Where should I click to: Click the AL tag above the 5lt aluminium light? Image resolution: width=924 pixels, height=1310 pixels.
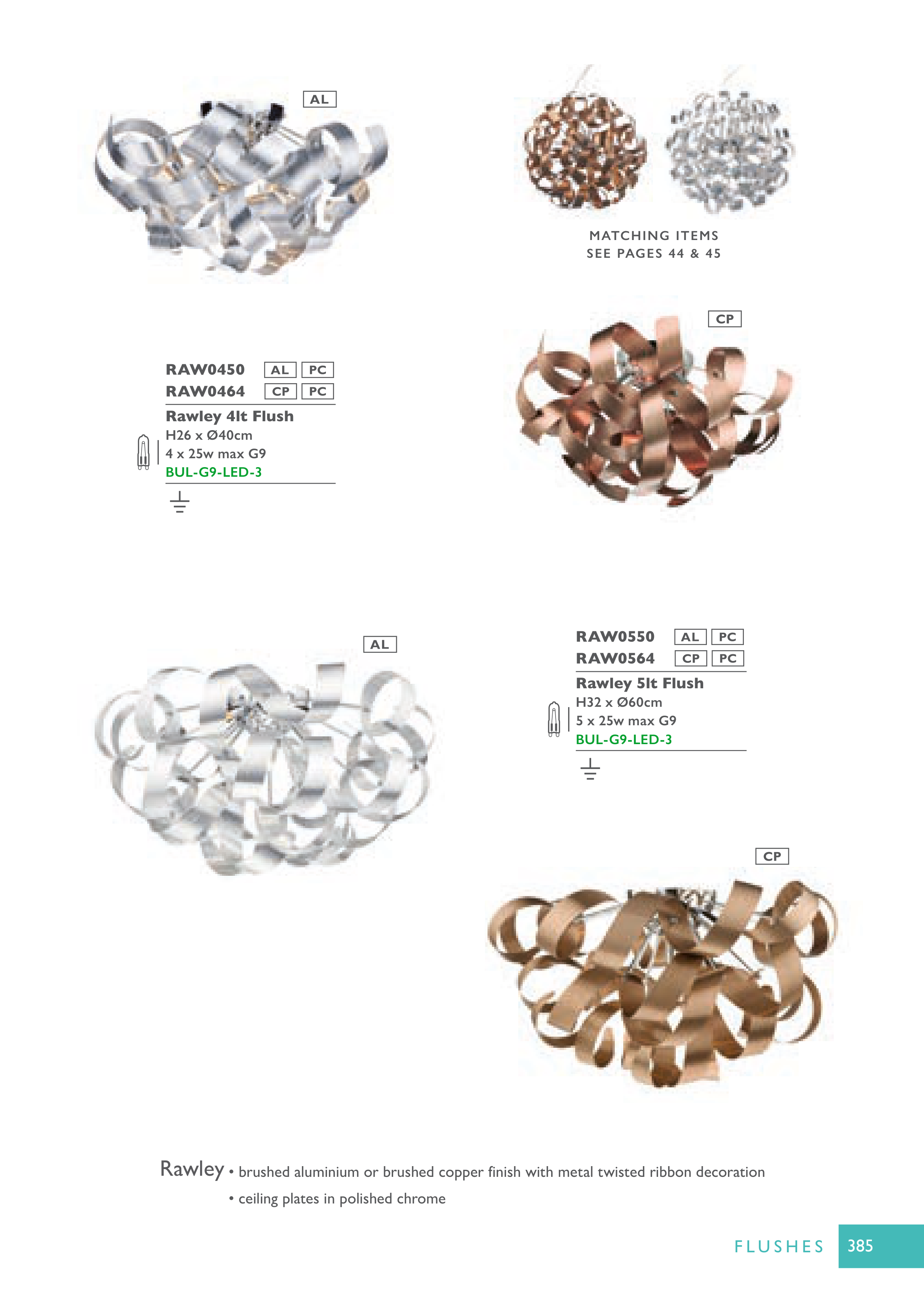click(x=380, y=645)
